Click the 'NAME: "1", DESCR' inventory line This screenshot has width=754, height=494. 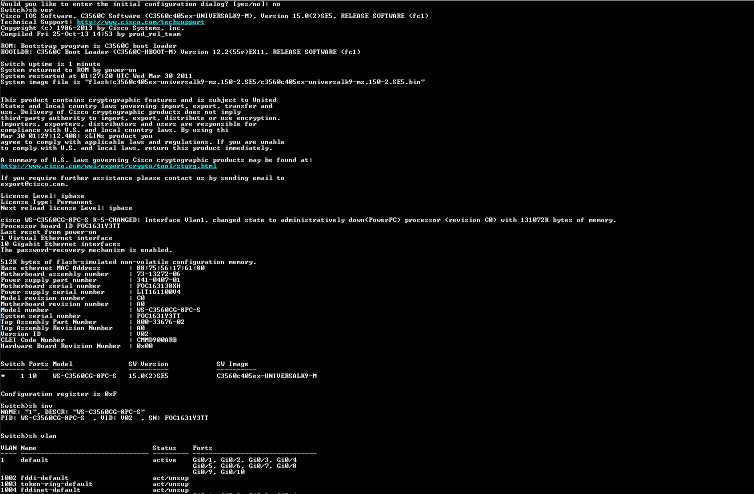(x=73, y=412)
